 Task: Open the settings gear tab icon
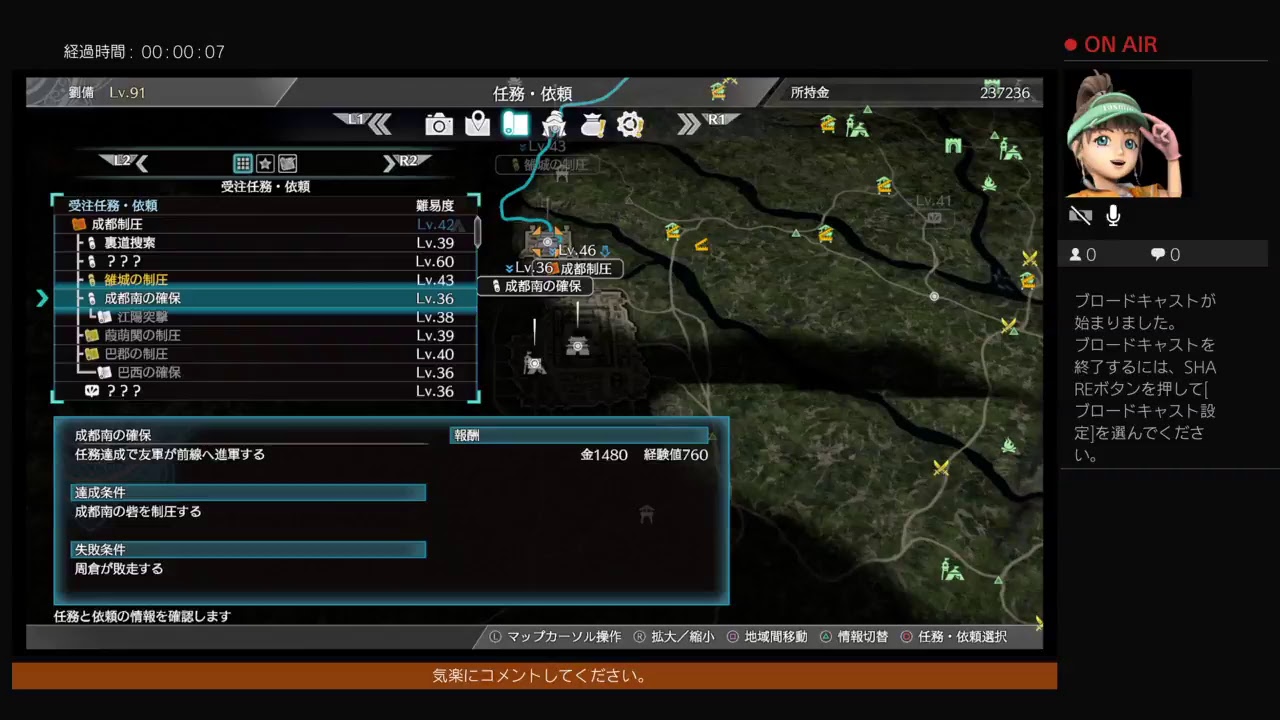pyautogui.click(x=630, y=124)
